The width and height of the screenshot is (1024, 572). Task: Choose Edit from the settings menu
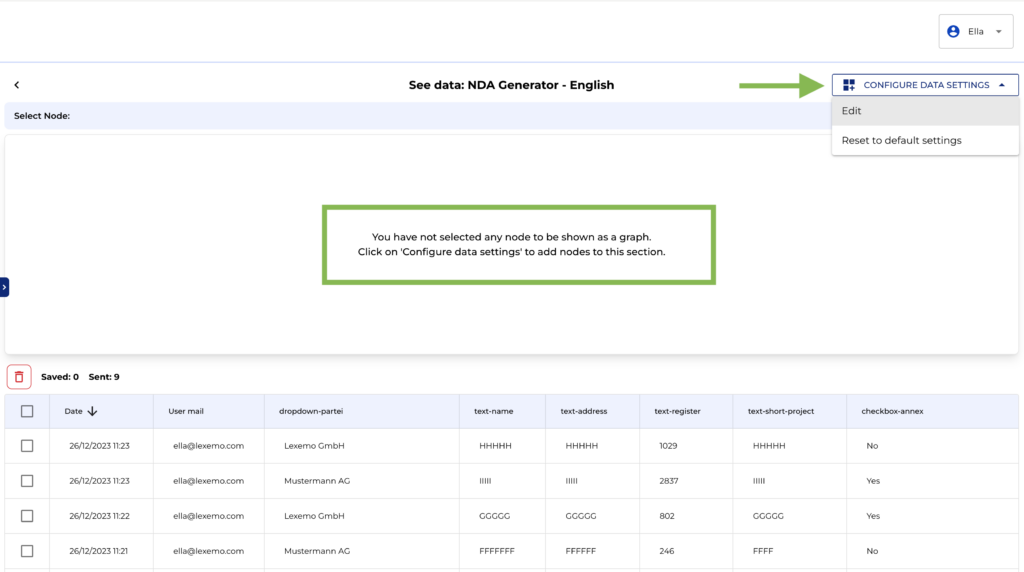pyautogui.click(x=852, y=111)
